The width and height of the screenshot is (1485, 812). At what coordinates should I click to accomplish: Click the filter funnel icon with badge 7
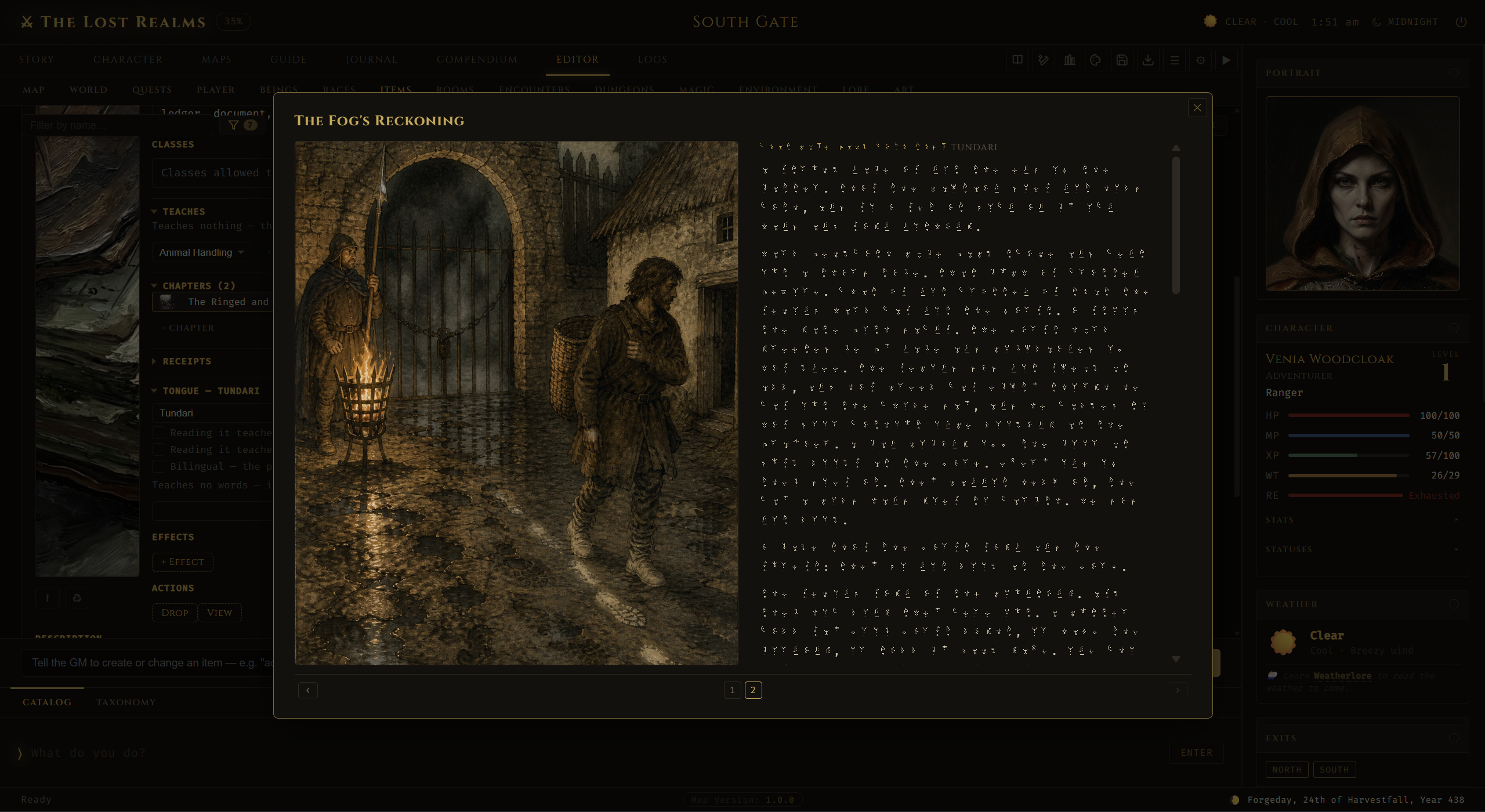[242, 125]
